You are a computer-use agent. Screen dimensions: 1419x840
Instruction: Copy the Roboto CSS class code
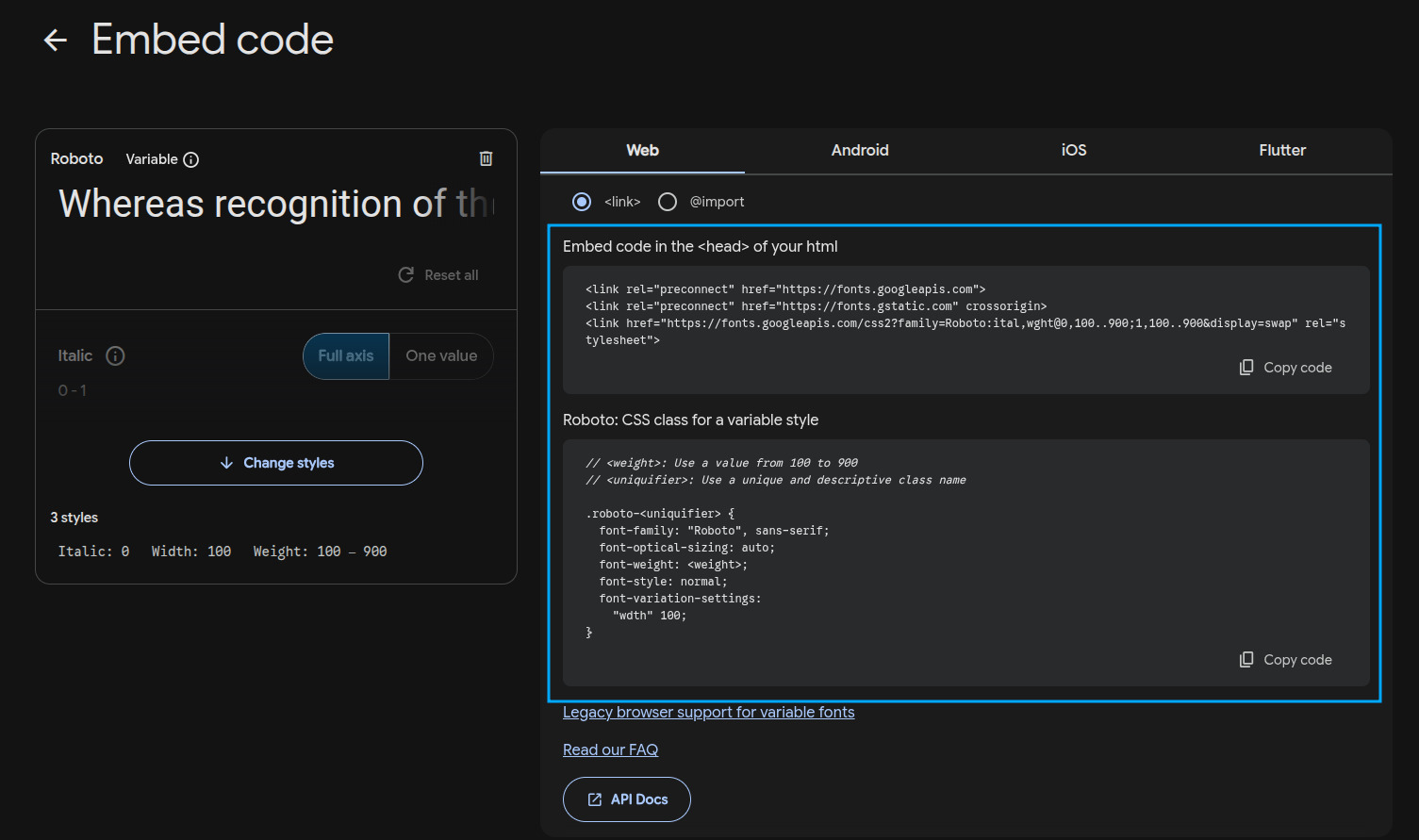click(x=1285, y=660)
